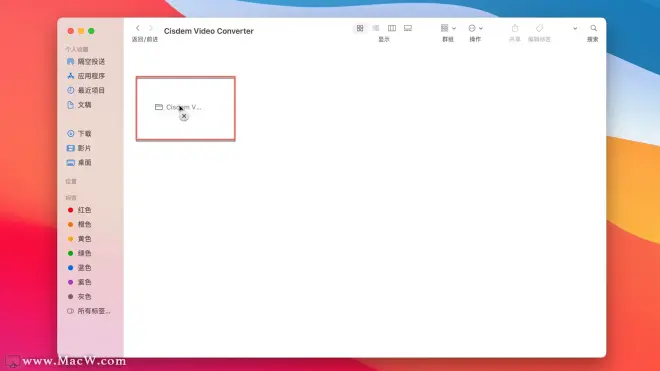
Task: Open Desktop (桌面) in sidebar
Action: 79,162
